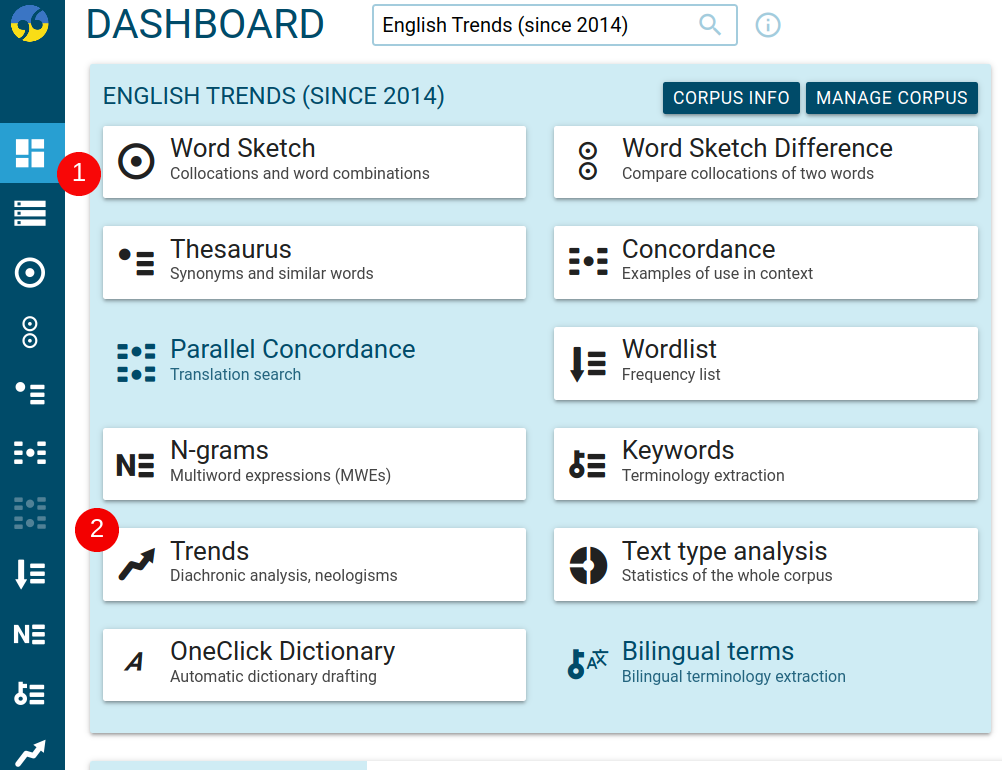The width and height of the screenshot is (1002, 770).
Task: Open the OneClick Dictionary tile
Action: (314, 664)
